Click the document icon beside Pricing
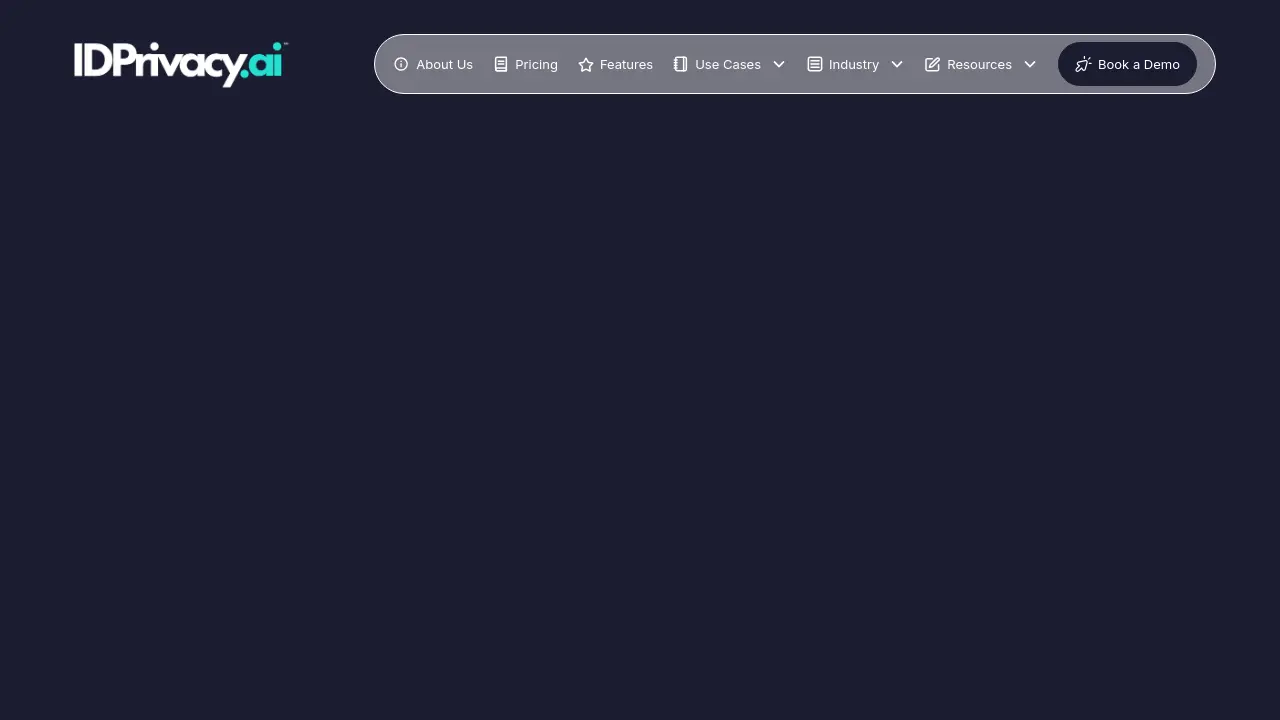 pyautogui.click(x=501, y=64)
